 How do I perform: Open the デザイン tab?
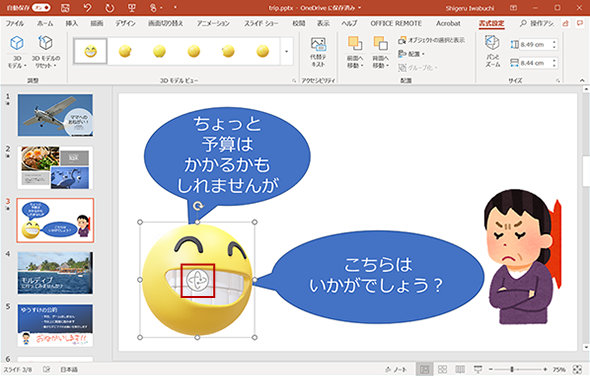(x=125, y=23)
